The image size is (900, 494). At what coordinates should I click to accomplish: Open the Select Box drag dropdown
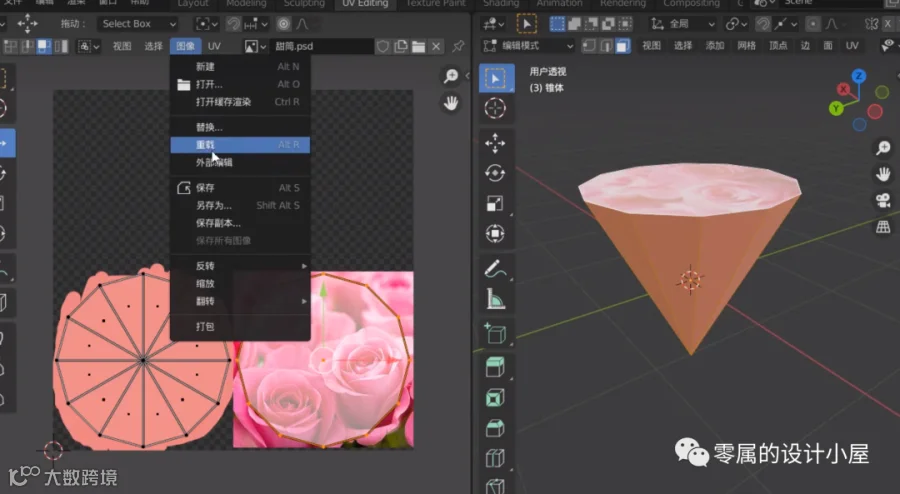[138, 24]
